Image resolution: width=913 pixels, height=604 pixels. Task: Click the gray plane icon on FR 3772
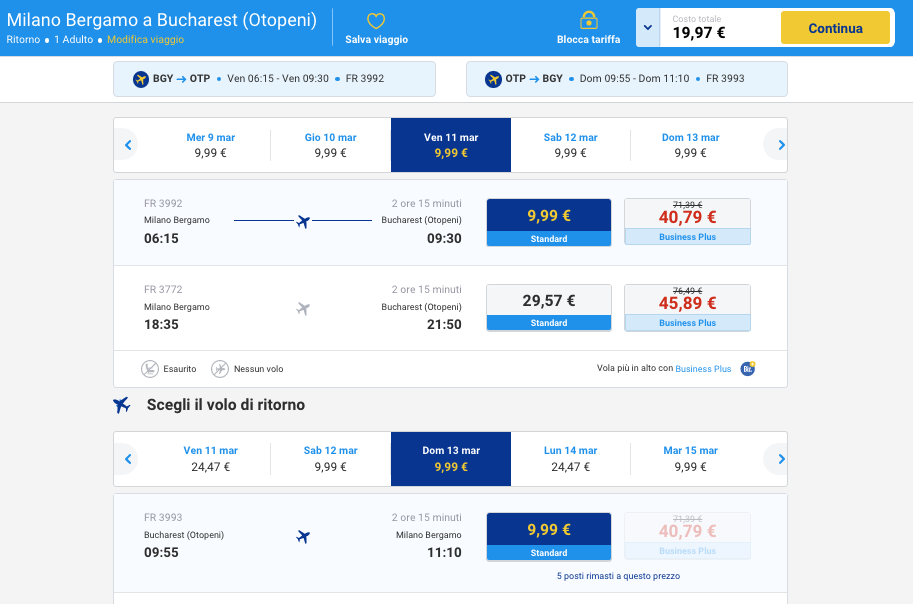[x=303, y=308]
